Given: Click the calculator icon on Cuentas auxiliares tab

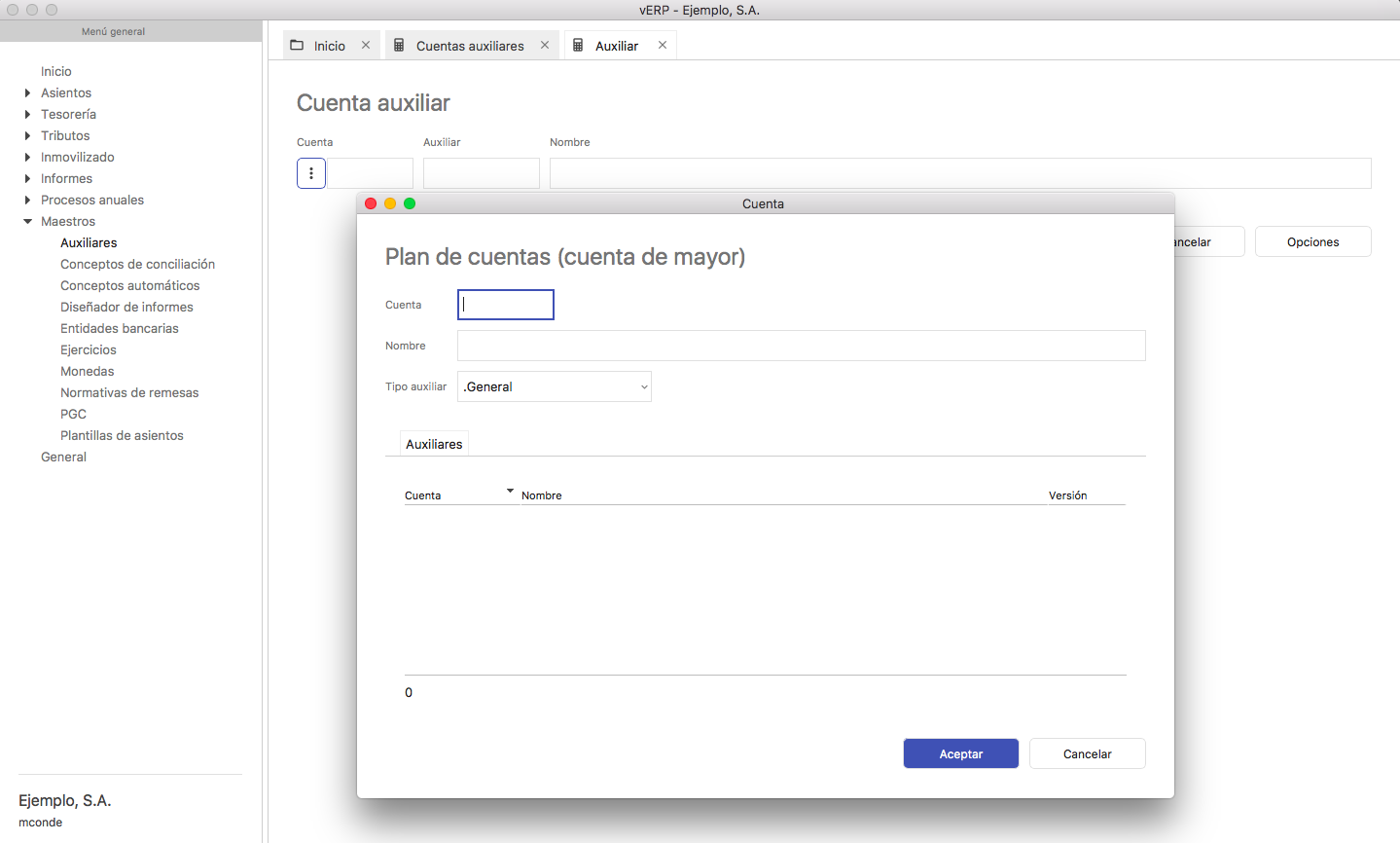Looking at the screenshot, I should coord(399,46).
